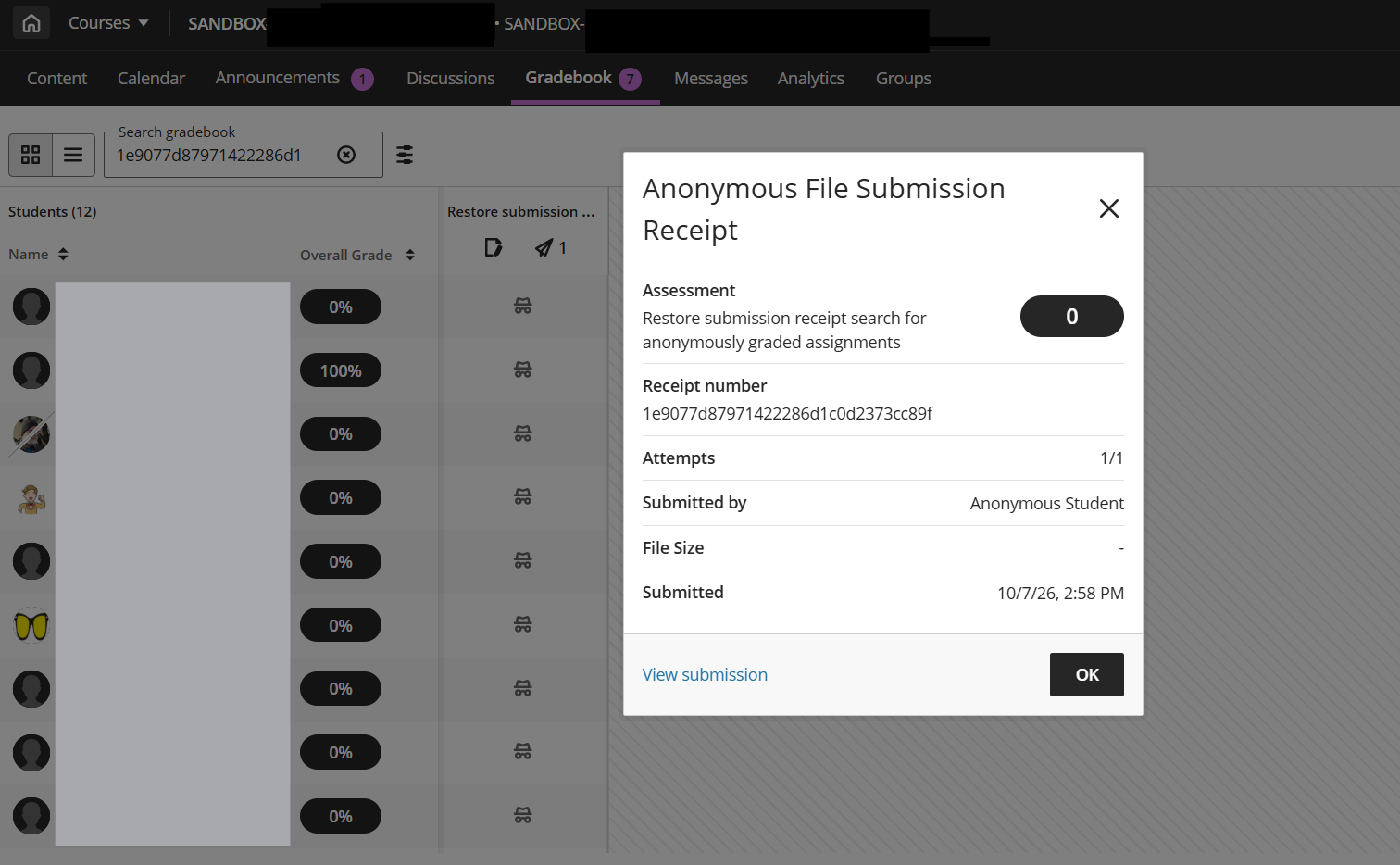1400x865 pixels.
Task: Click the yellow glasses avatar
Action: [x=31, y=625]
